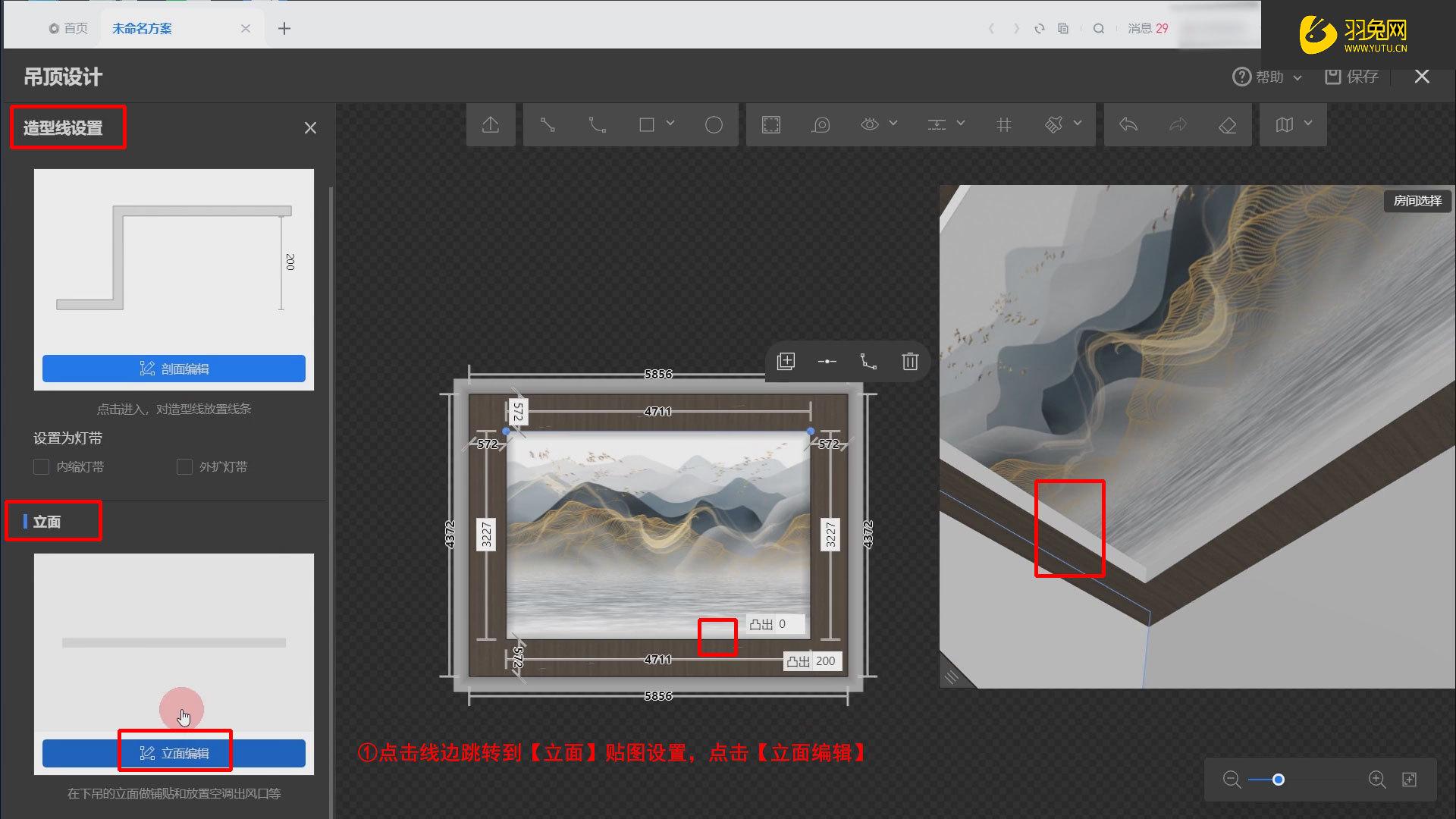The height and width of the screenshot is (819, 1456).
Task: Select the rectangle shape tool
Action: click(647, 125)
